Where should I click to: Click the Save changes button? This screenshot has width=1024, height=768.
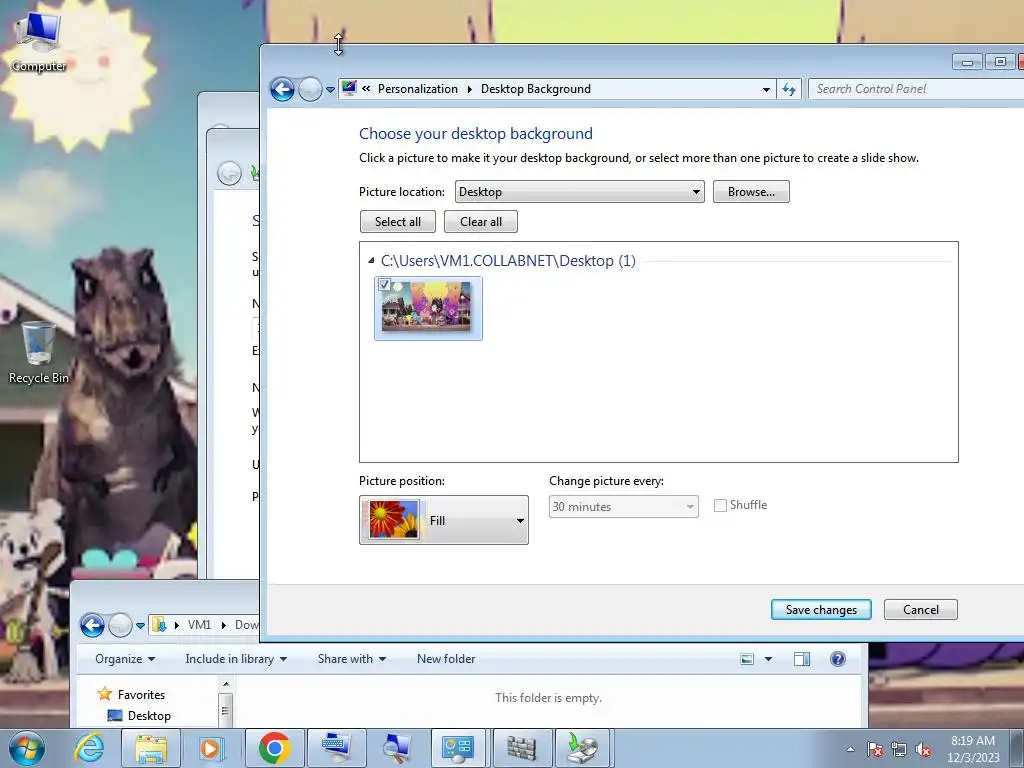coord(821,609)
